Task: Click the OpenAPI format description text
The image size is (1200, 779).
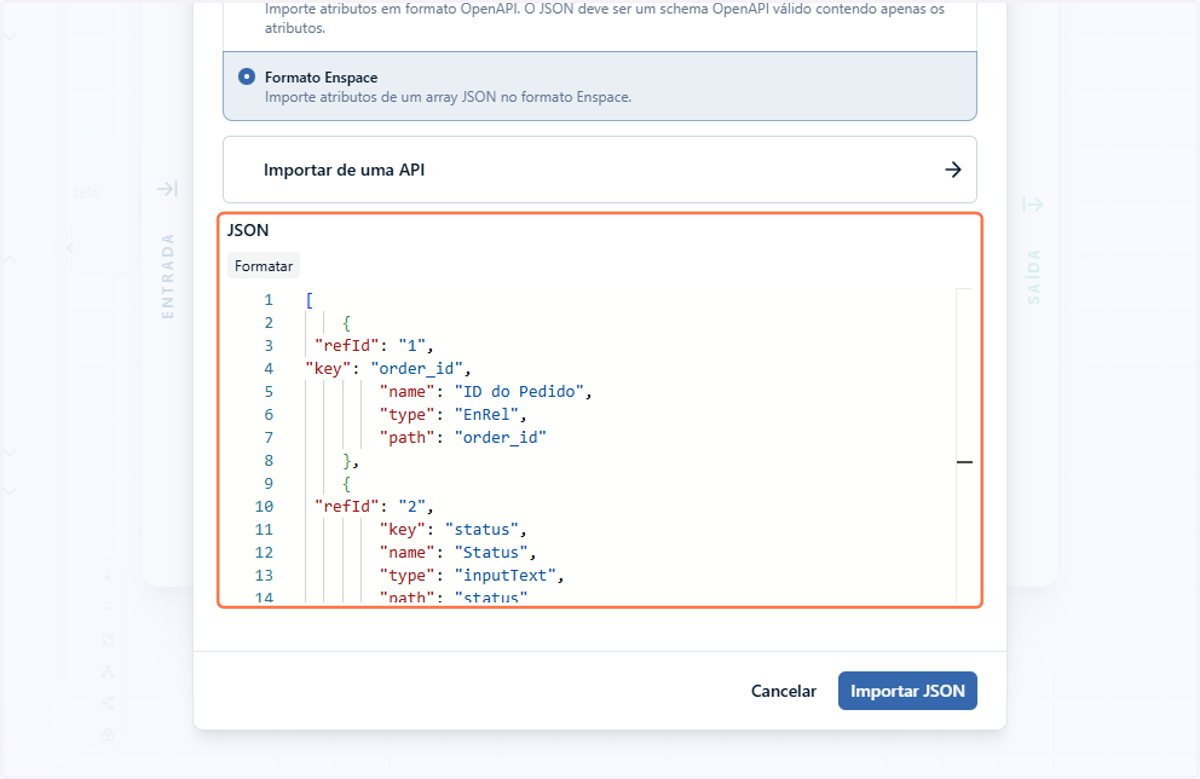Action: pyautogui.click(x=604, y=19)
